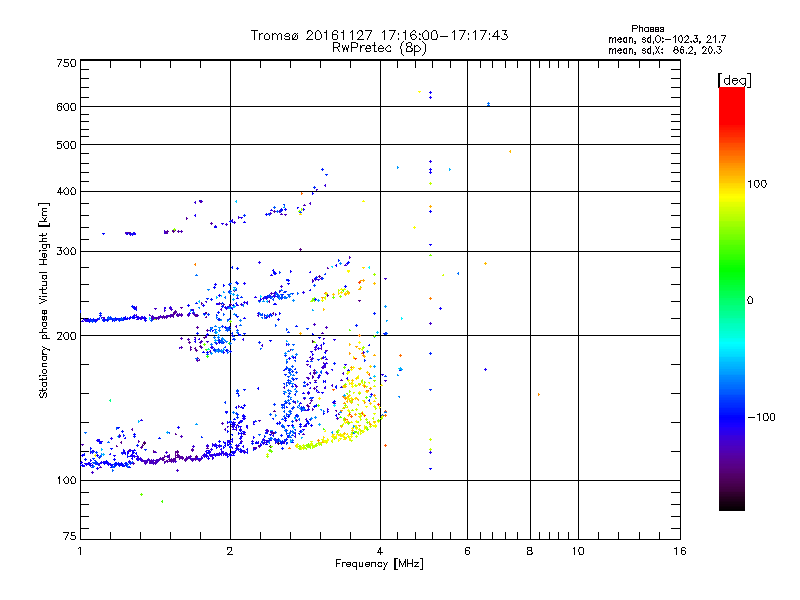Image resolution: width=800 pixels, height=600 pixels.
Task: Click the 75 km y-axis tick label
Action: 70,536
